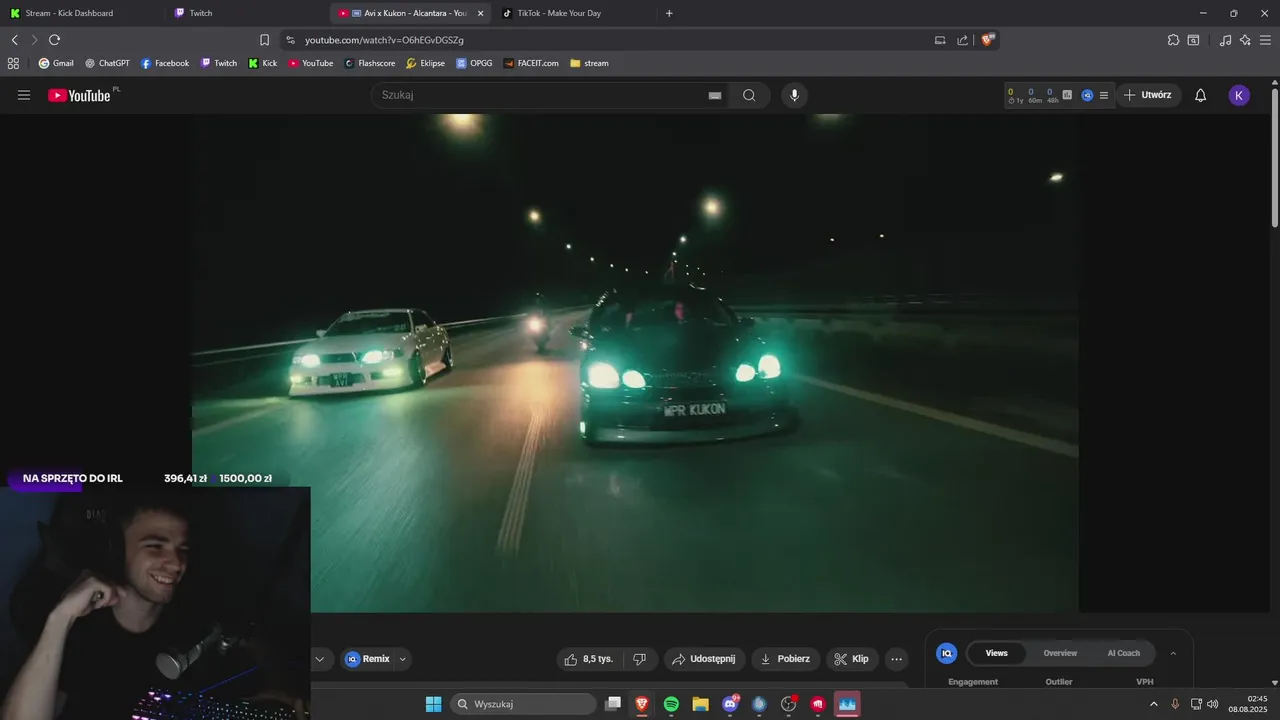Go to YouTube home via logo
The image size is (1280, 720).
pos(79,95)
